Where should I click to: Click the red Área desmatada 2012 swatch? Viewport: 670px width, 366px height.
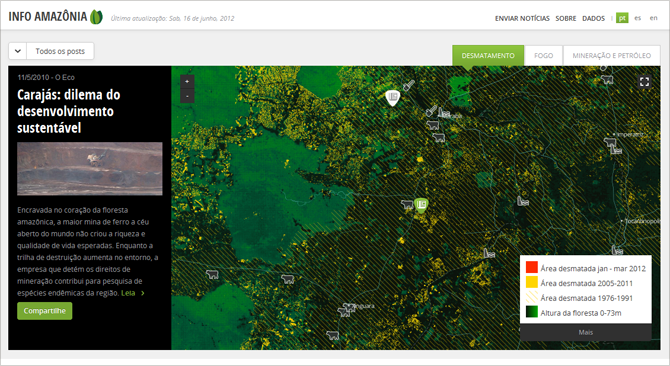pos(532,267)
